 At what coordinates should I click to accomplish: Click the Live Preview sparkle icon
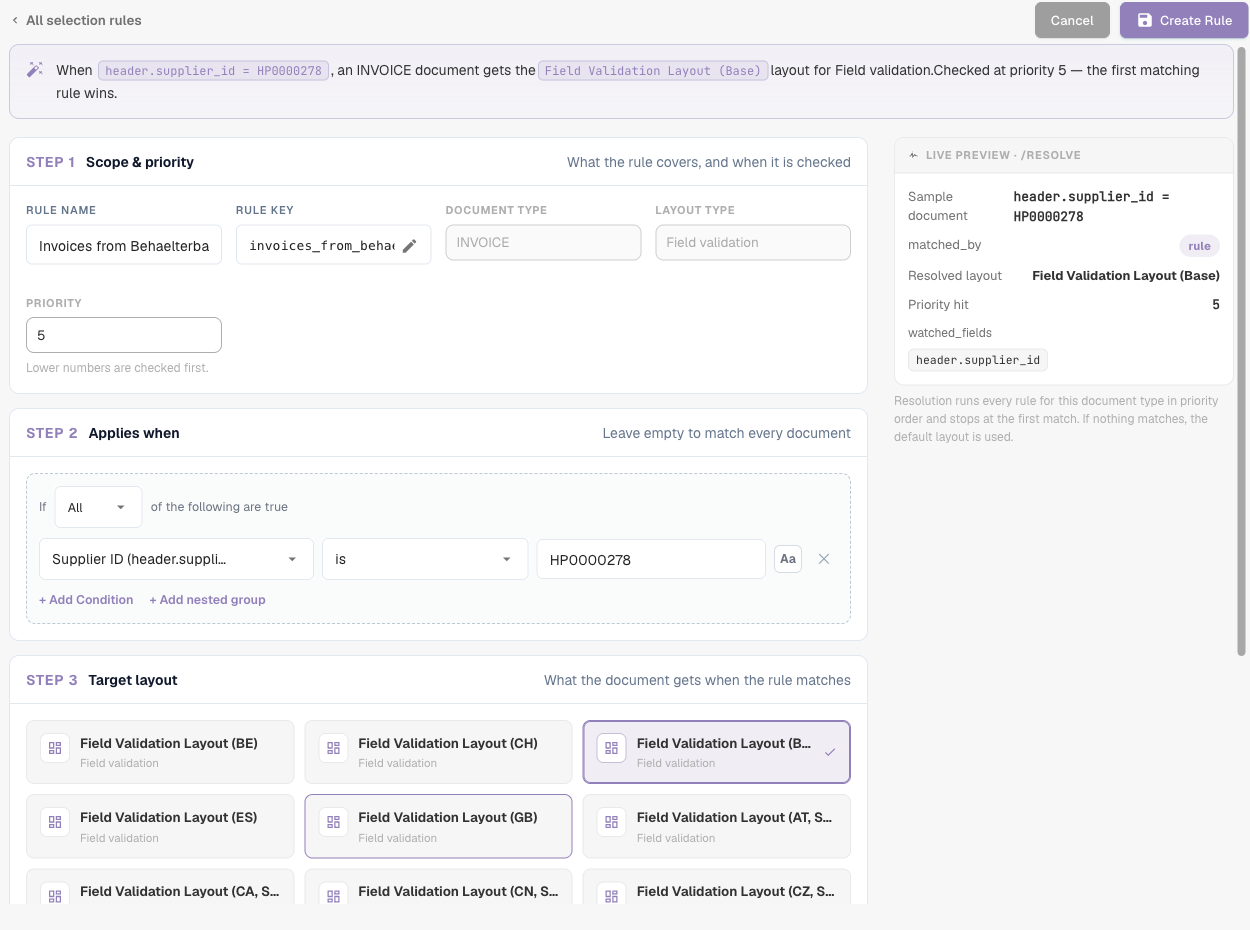pos(913,155)
